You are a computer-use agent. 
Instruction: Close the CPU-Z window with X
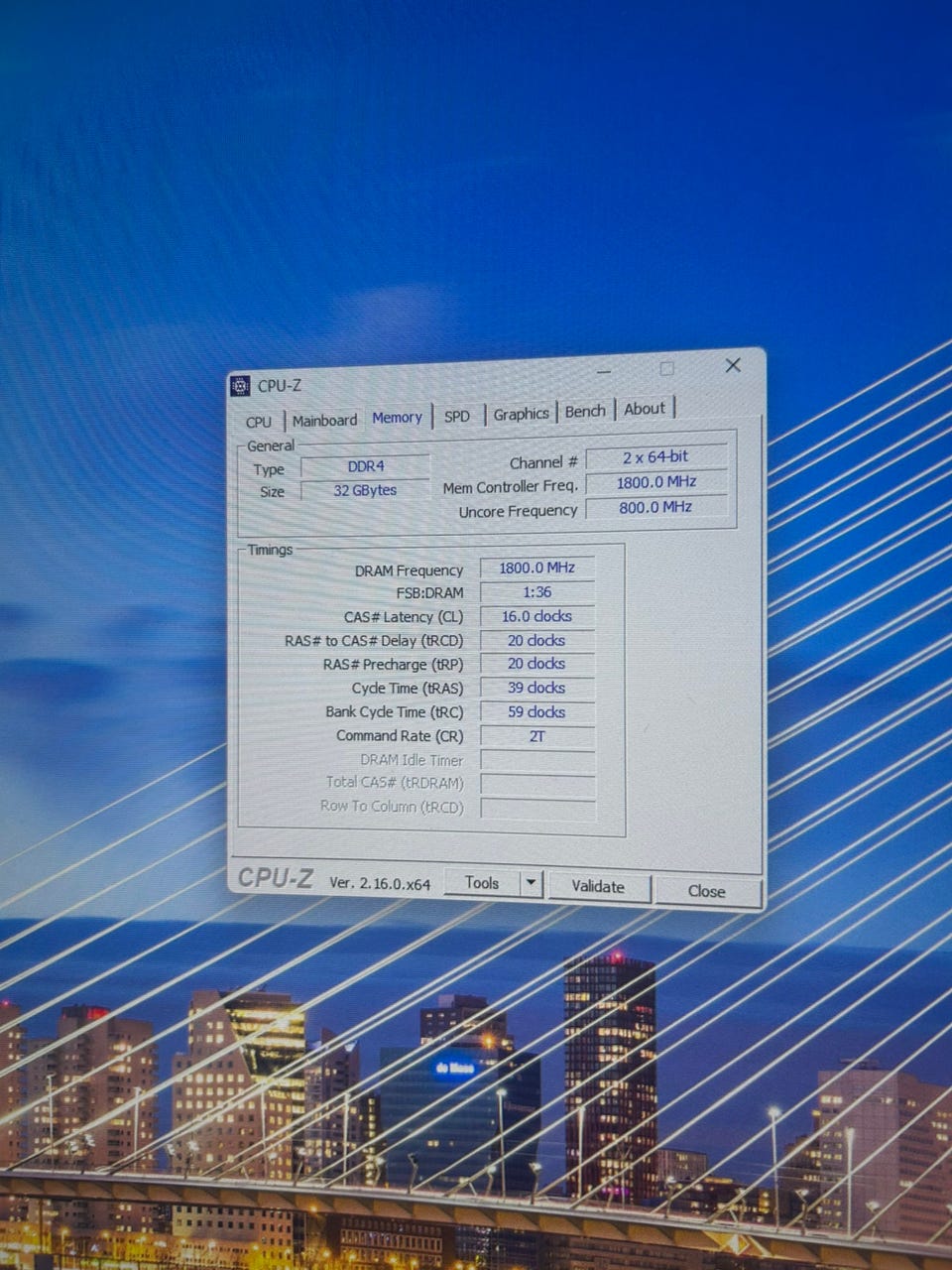pos(733,365)
